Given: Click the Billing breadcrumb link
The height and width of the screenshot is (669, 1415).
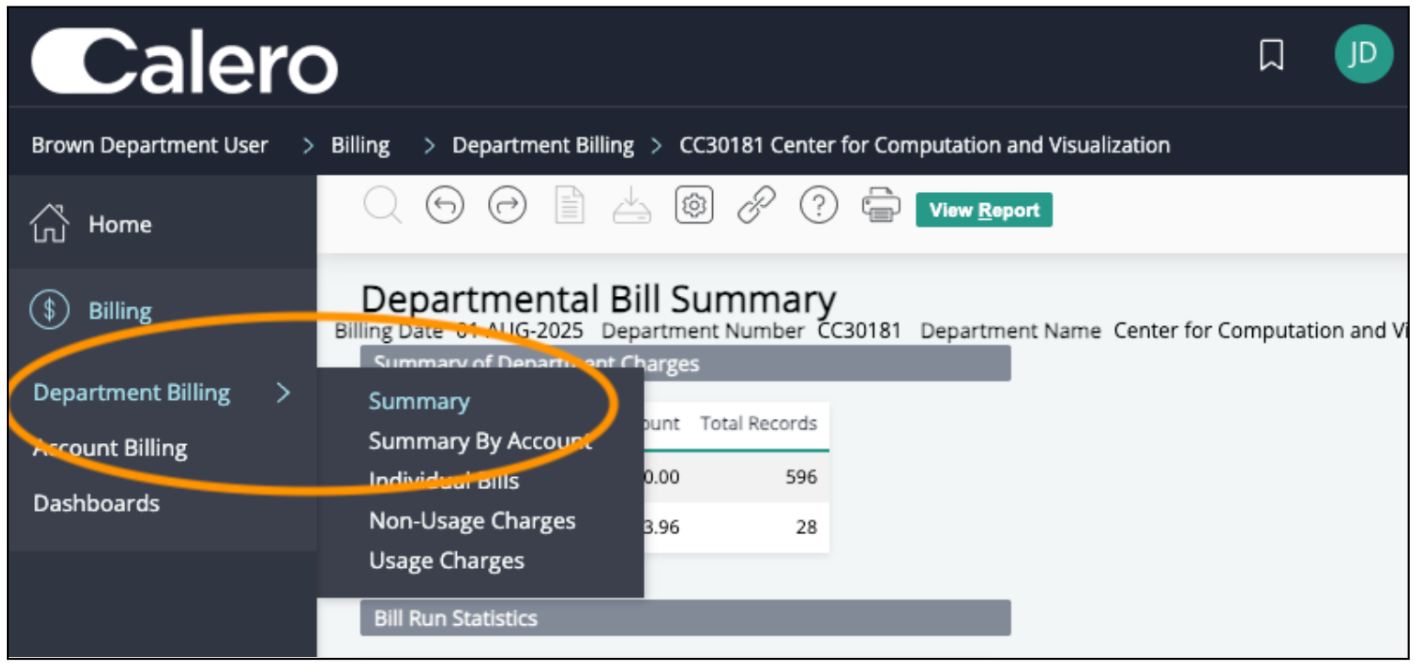Looking at the screenshot, I should 360,145.
